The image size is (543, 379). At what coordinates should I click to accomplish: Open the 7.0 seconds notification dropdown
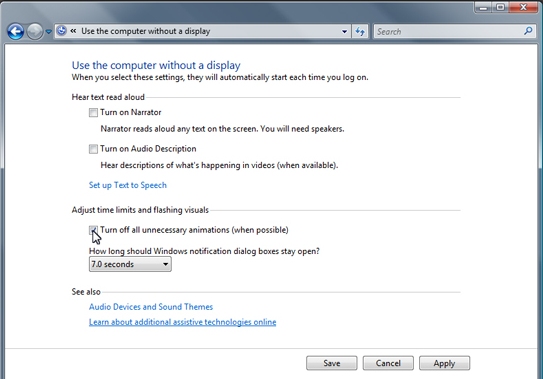click(130, 264)
